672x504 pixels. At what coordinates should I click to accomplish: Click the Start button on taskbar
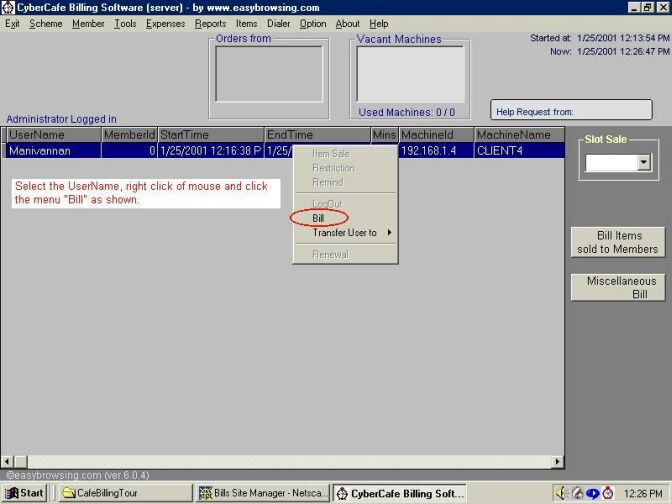click(x=24, y=493)
